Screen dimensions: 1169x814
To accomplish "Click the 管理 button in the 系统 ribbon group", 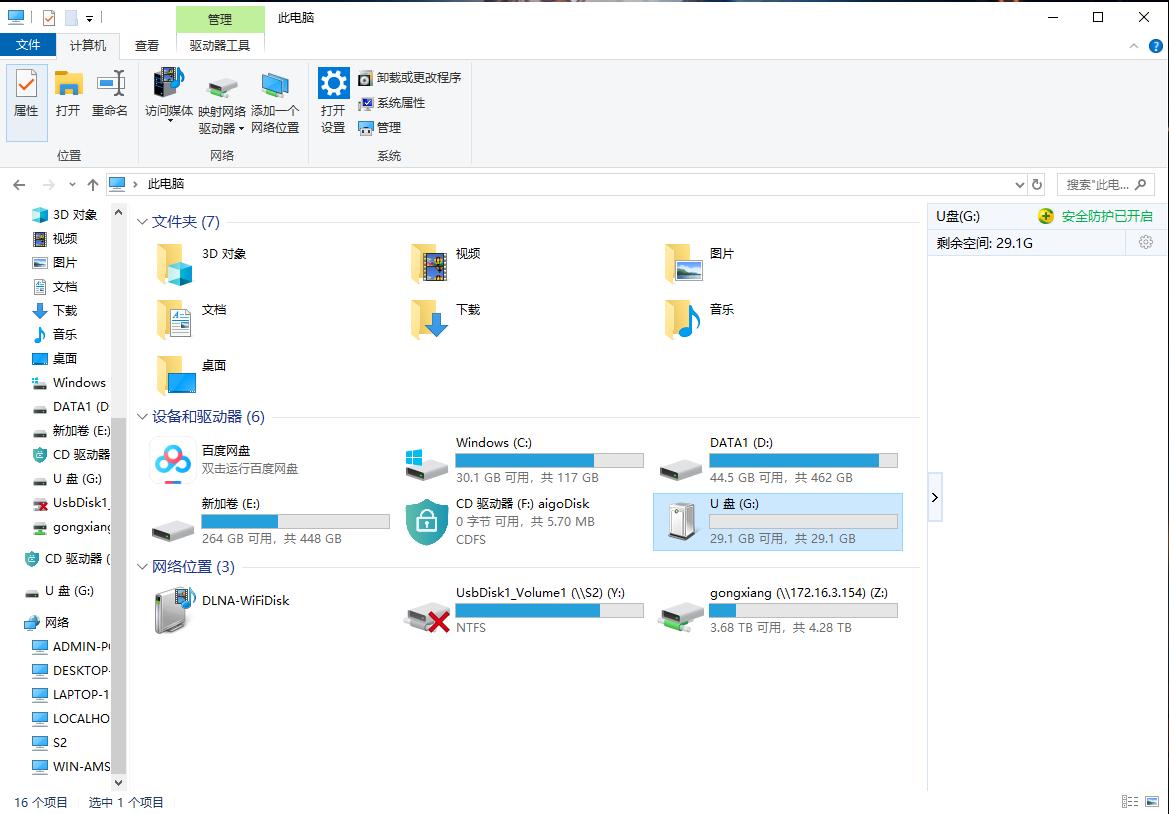I will [379, 127].
